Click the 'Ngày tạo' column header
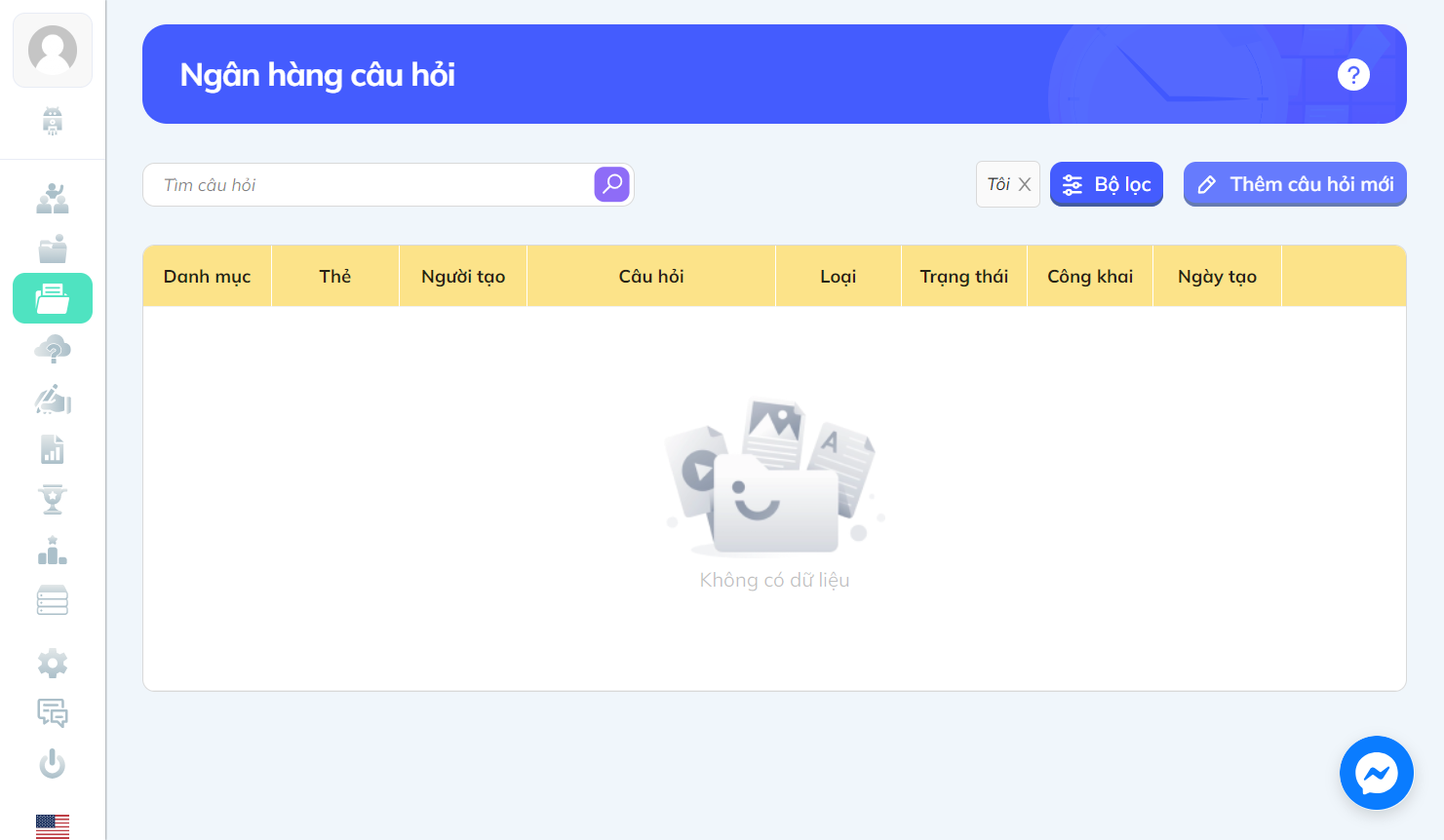Image resolution: width=1444 pixels, height=840 pixels. 1217,277
